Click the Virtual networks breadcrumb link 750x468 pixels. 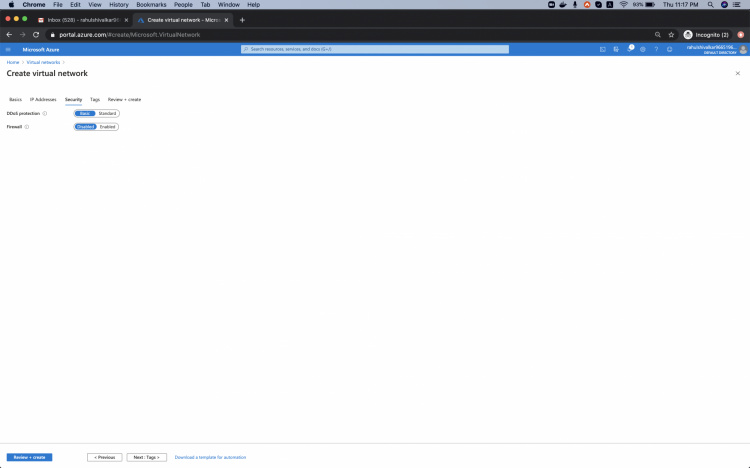click(43, 62)
